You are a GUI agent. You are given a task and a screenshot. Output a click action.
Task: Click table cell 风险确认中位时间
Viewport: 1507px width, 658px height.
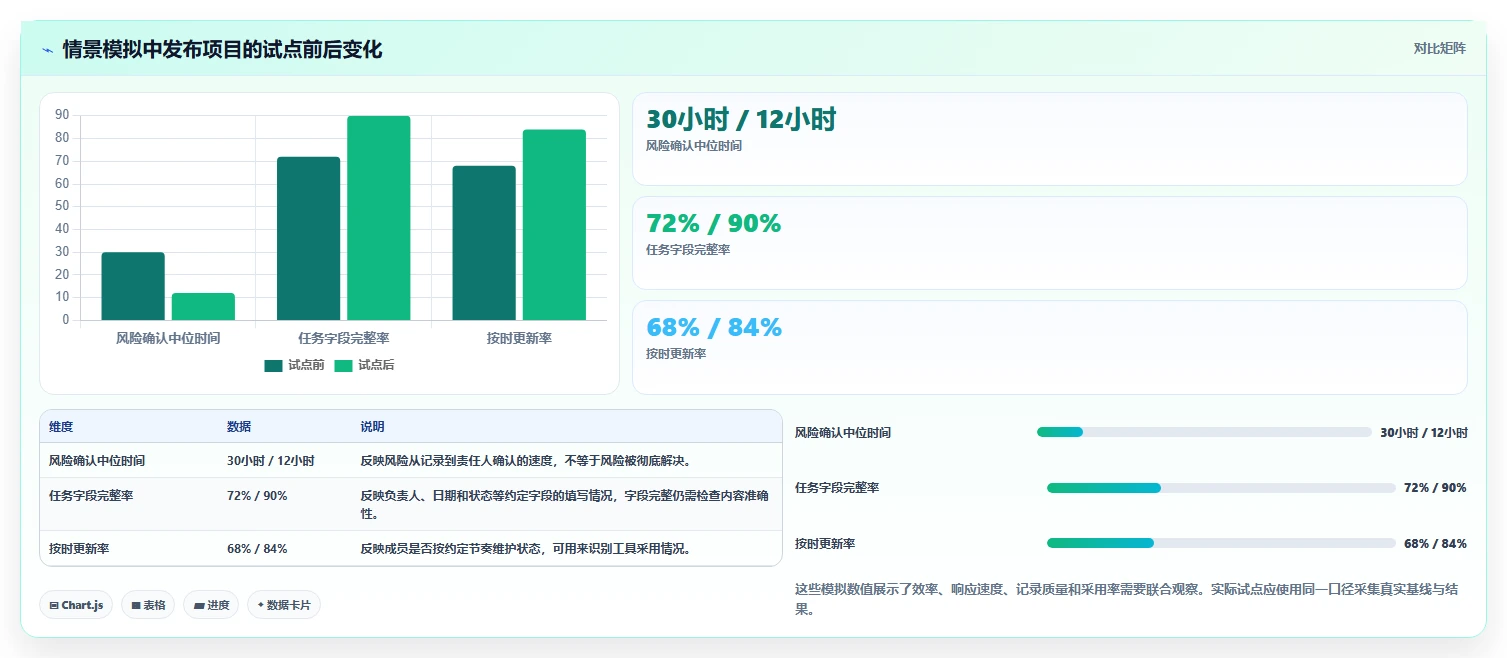click(97, 461)
